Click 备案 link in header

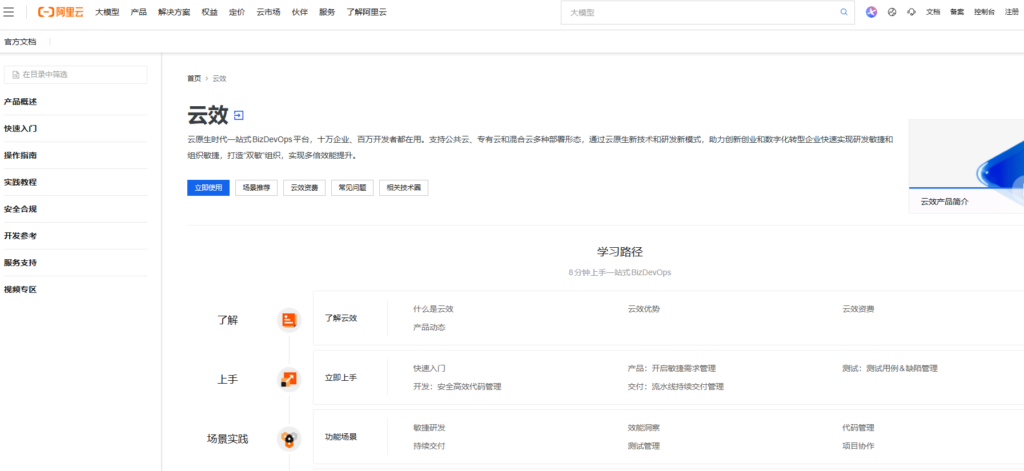[x=957, y=12]
